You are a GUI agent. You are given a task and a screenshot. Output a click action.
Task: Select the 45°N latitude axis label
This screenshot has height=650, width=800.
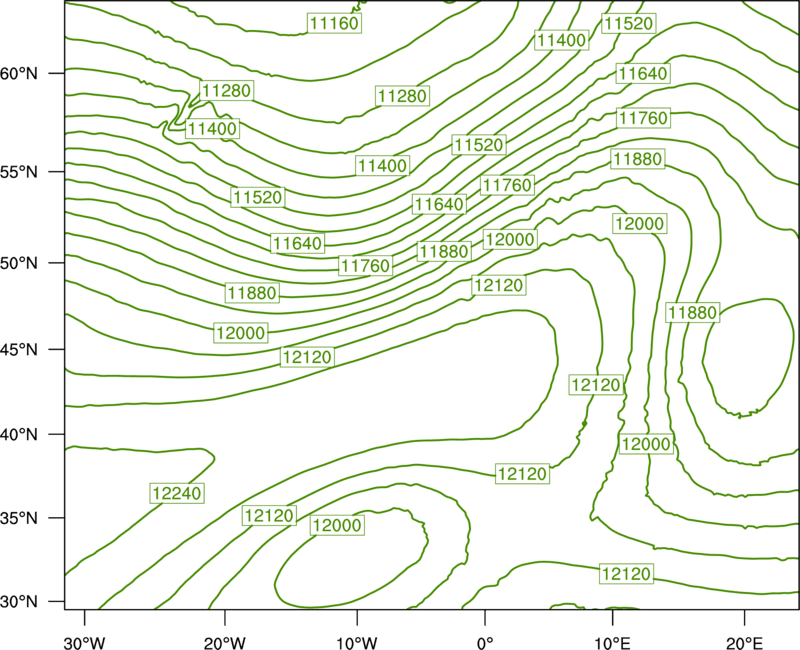tap(19, 350)
